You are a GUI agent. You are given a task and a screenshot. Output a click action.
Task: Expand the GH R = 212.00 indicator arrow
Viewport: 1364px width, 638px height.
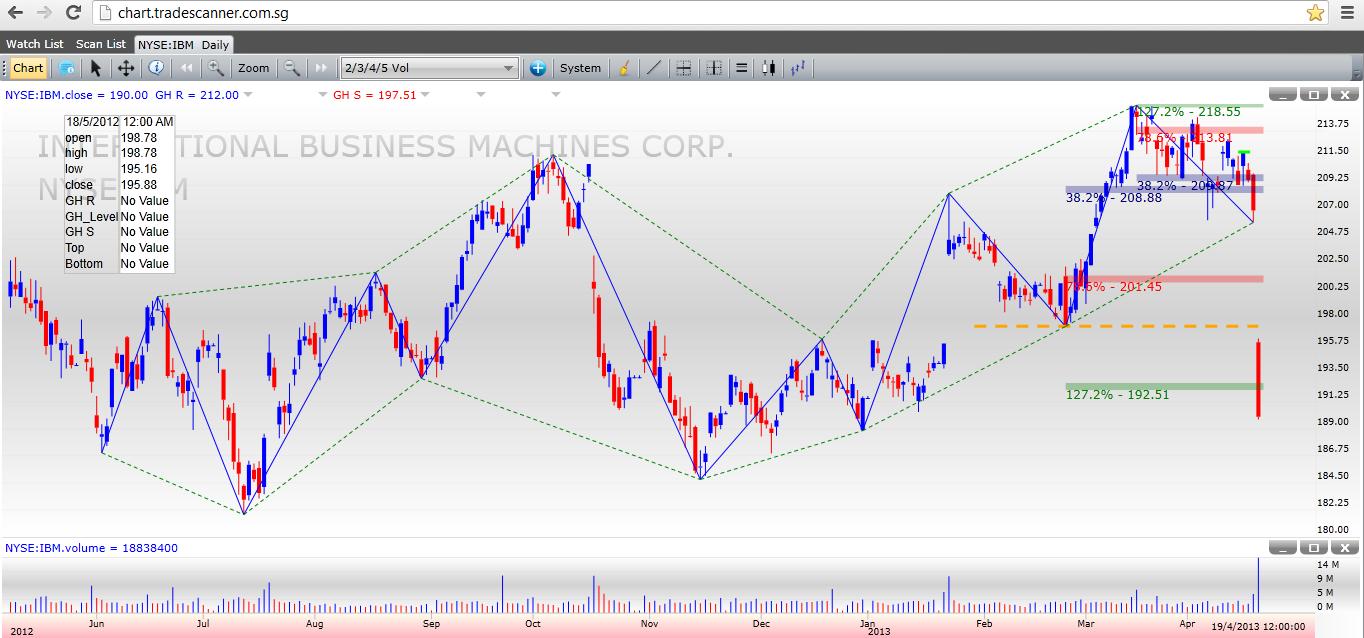tap(249, 95)
